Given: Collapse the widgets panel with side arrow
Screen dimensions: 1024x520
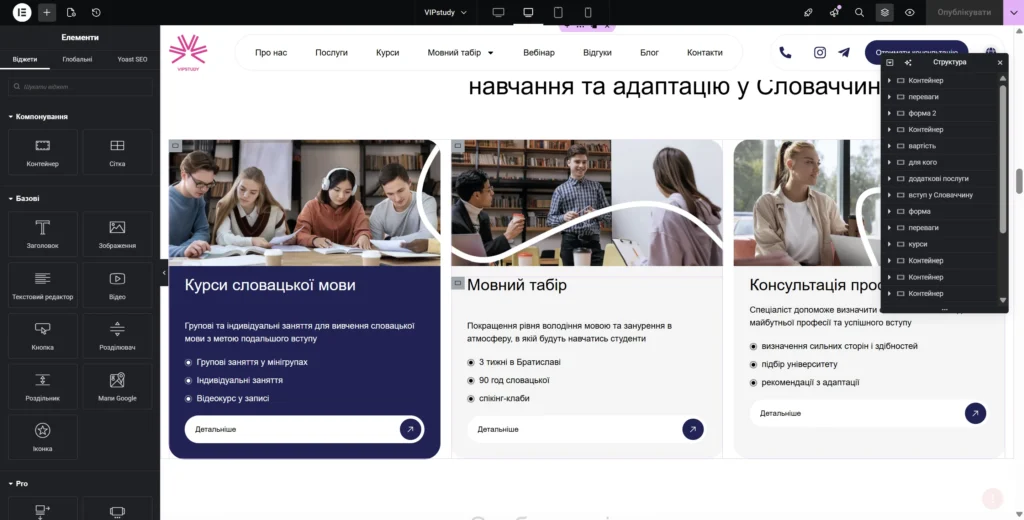Looking at the screenshot, I should click(164, 272).
